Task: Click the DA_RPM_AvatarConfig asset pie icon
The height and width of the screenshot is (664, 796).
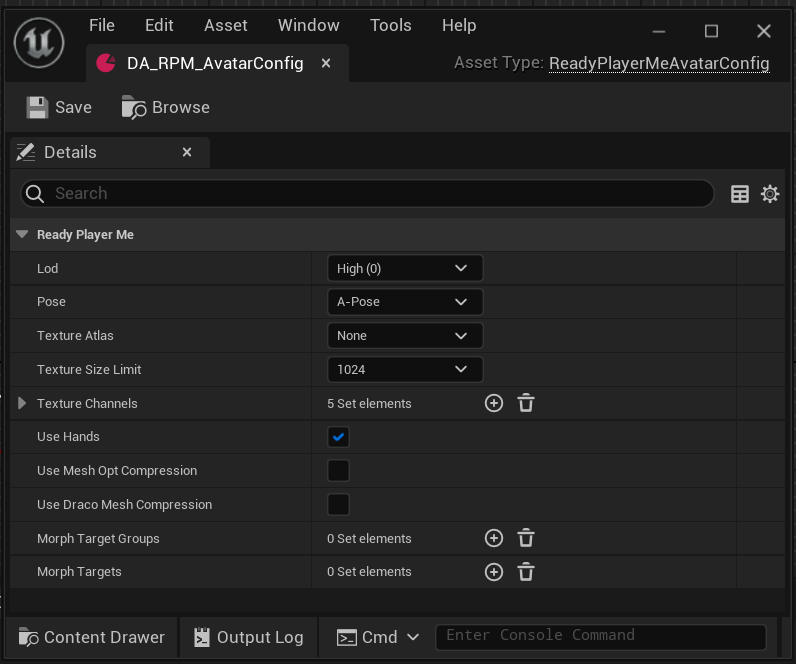Action: [x=106, y=63]
